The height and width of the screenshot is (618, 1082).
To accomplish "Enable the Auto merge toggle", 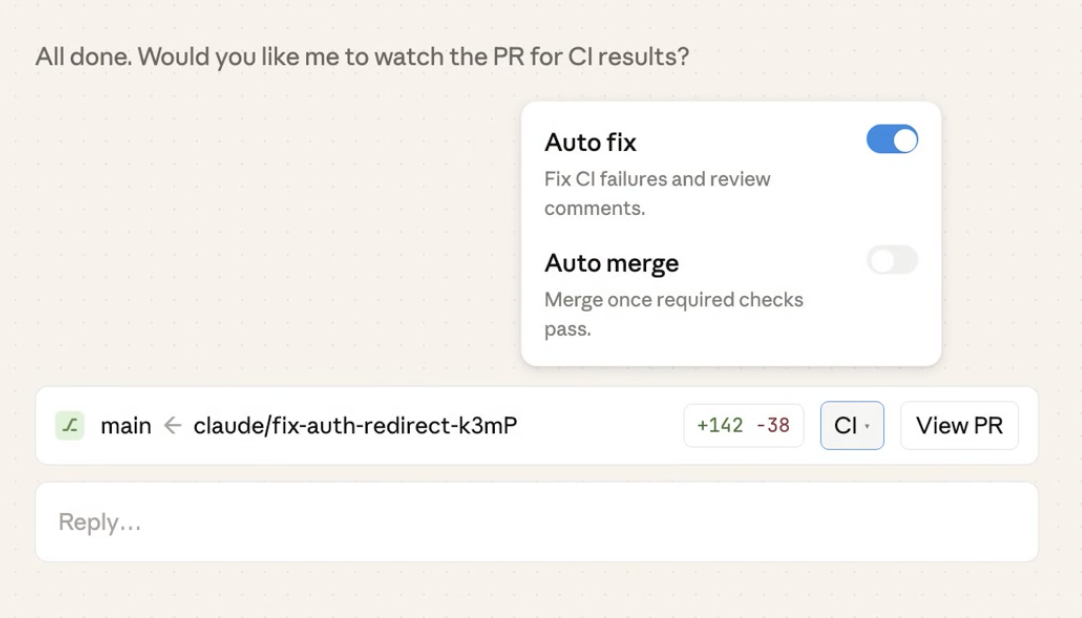I will click(891, 261).
